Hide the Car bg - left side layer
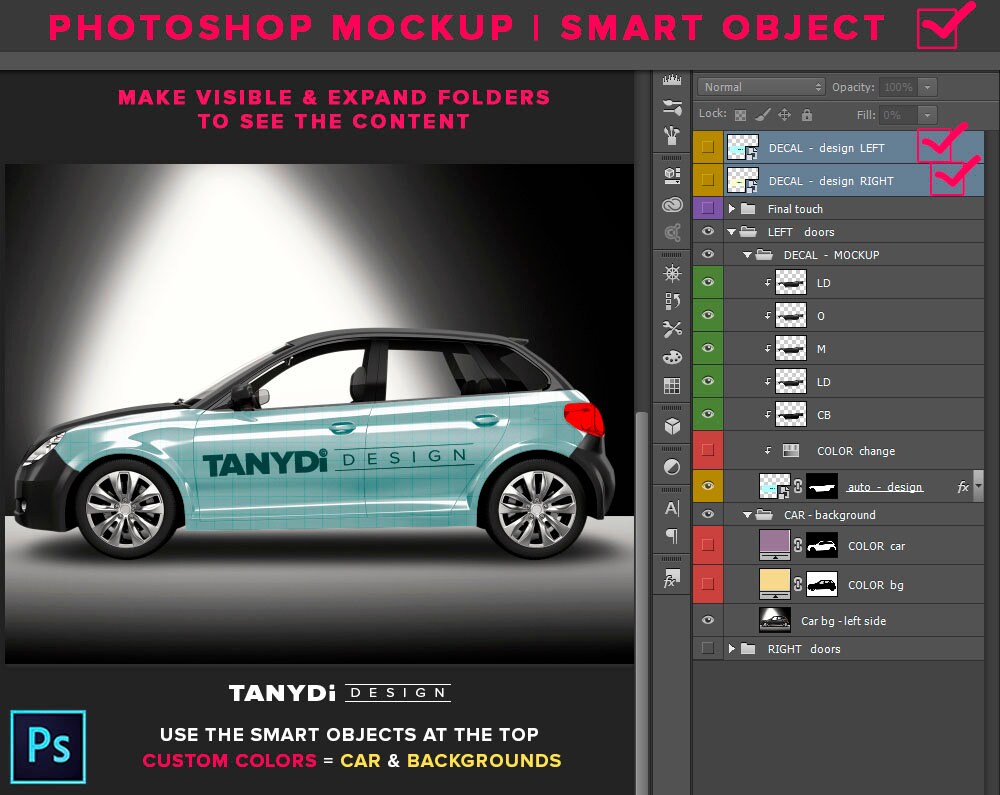1000x795 pixels. click(708, 620)
